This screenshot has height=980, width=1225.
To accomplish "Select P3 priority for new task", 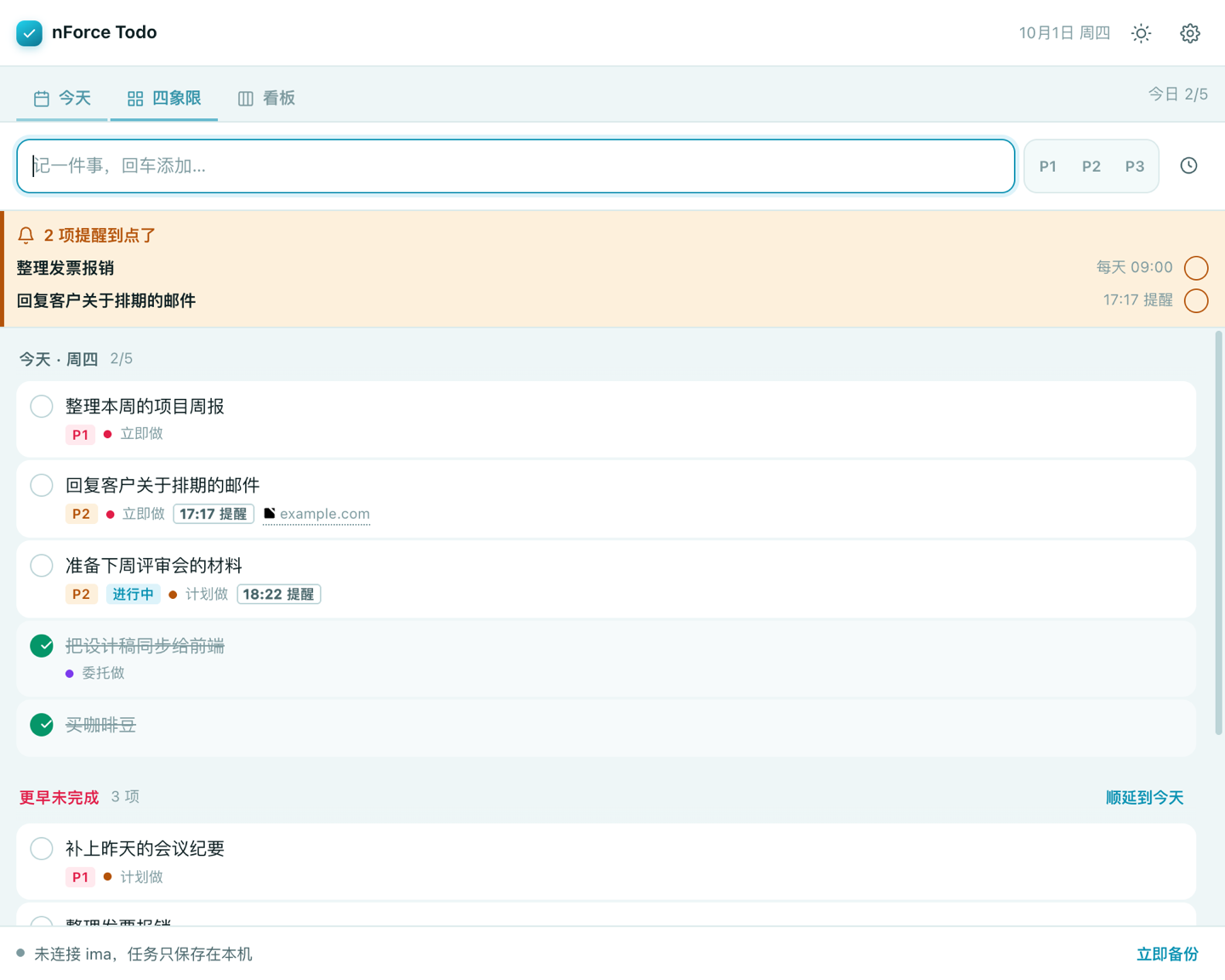I will point(1134,166).
